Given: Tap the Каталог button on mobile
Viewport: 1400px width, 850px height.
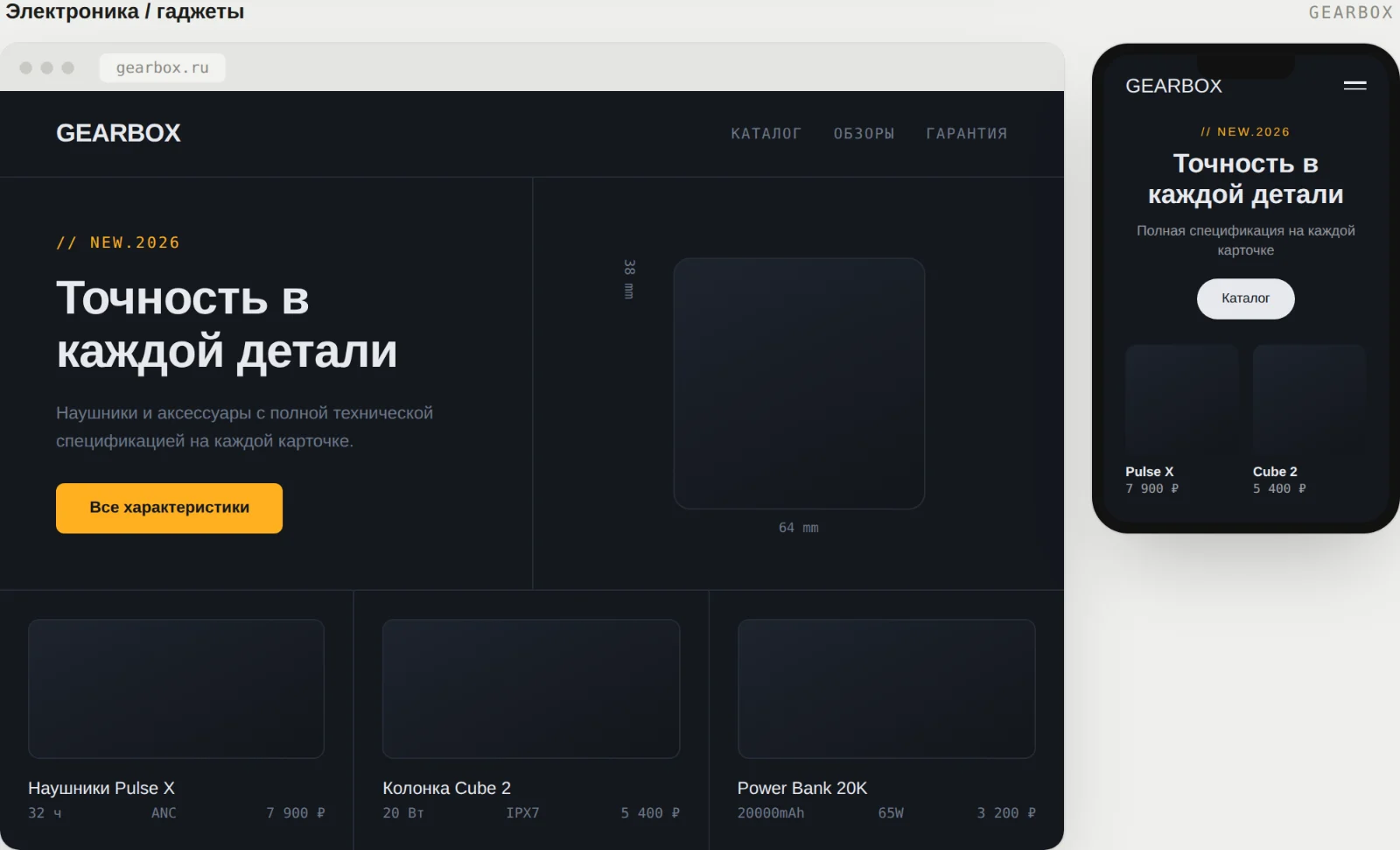Looking at the screenshot, I should [1245, 299].
